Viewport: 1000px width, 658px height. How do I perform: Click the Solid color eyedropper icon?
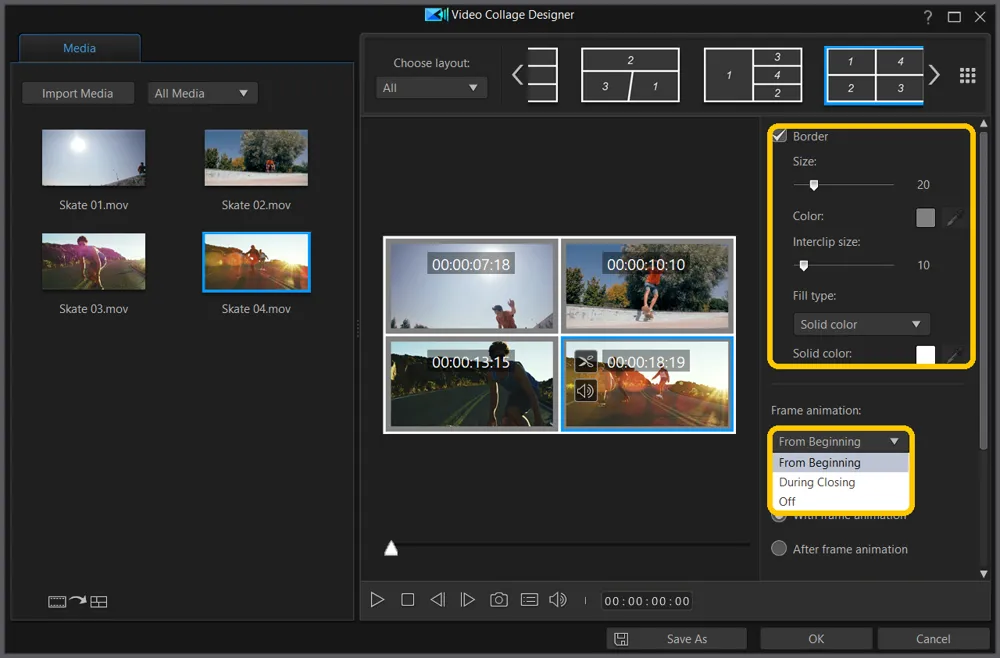pyautogui.click(x=955, y=355)
